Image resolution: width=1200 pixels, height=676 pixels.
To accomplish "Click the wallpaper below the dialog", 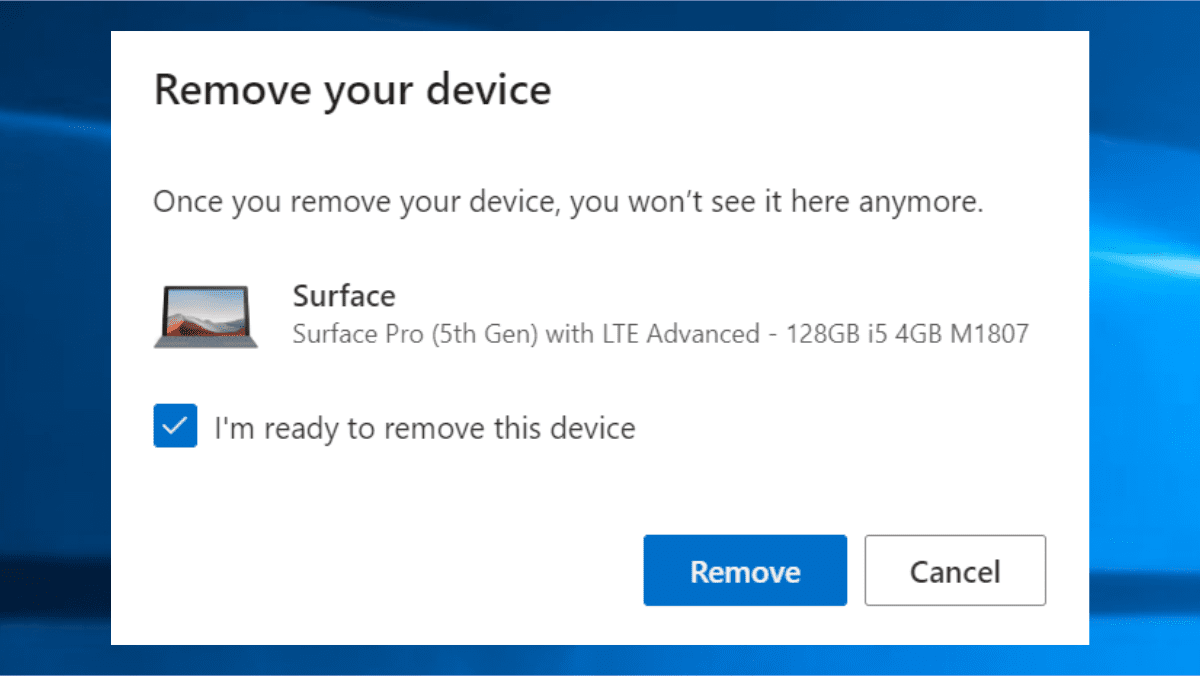I will (x=600, y=661).
